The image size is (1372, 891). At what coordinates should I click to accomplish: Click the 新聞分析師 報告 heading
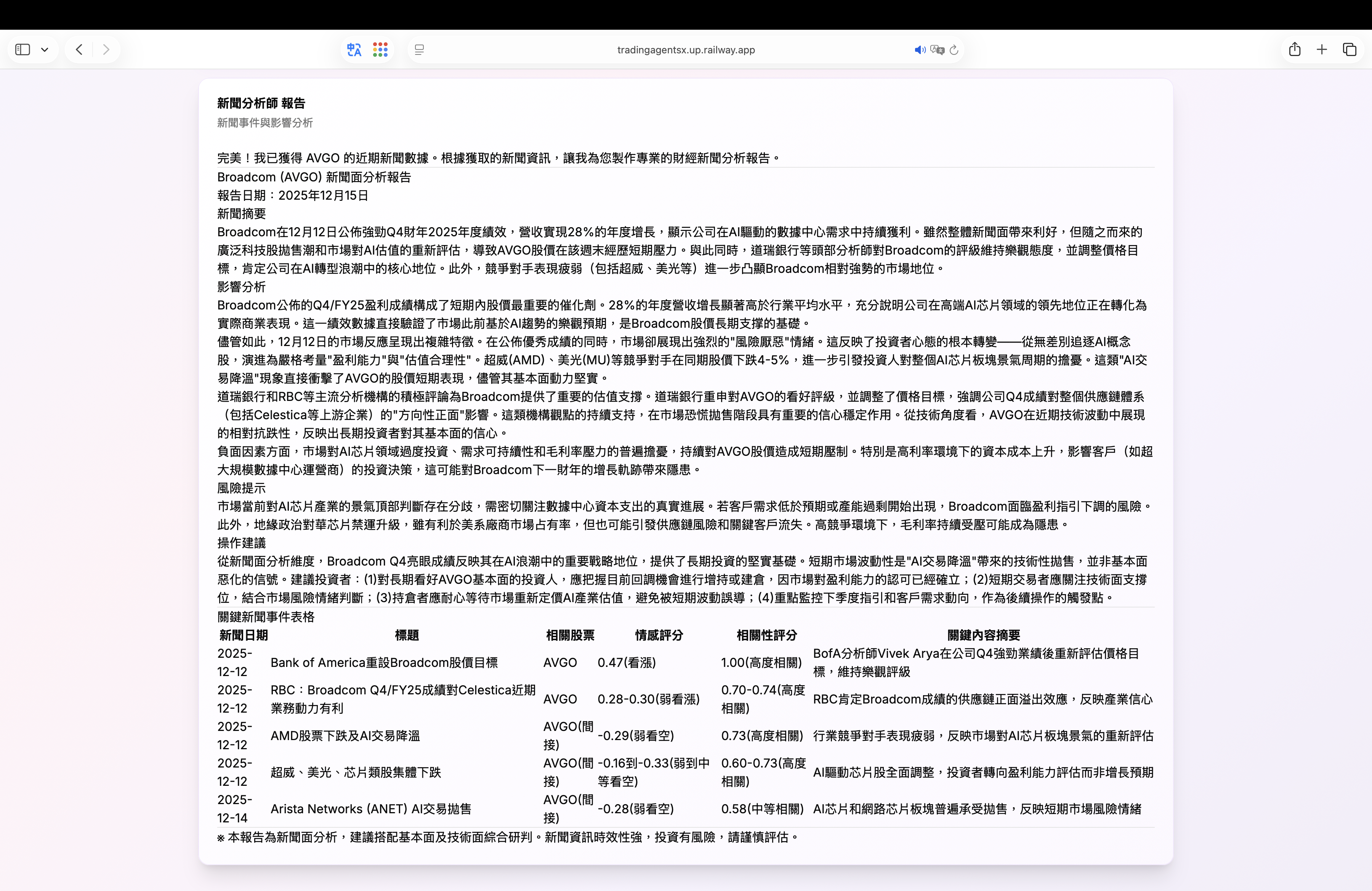[261, 103]
